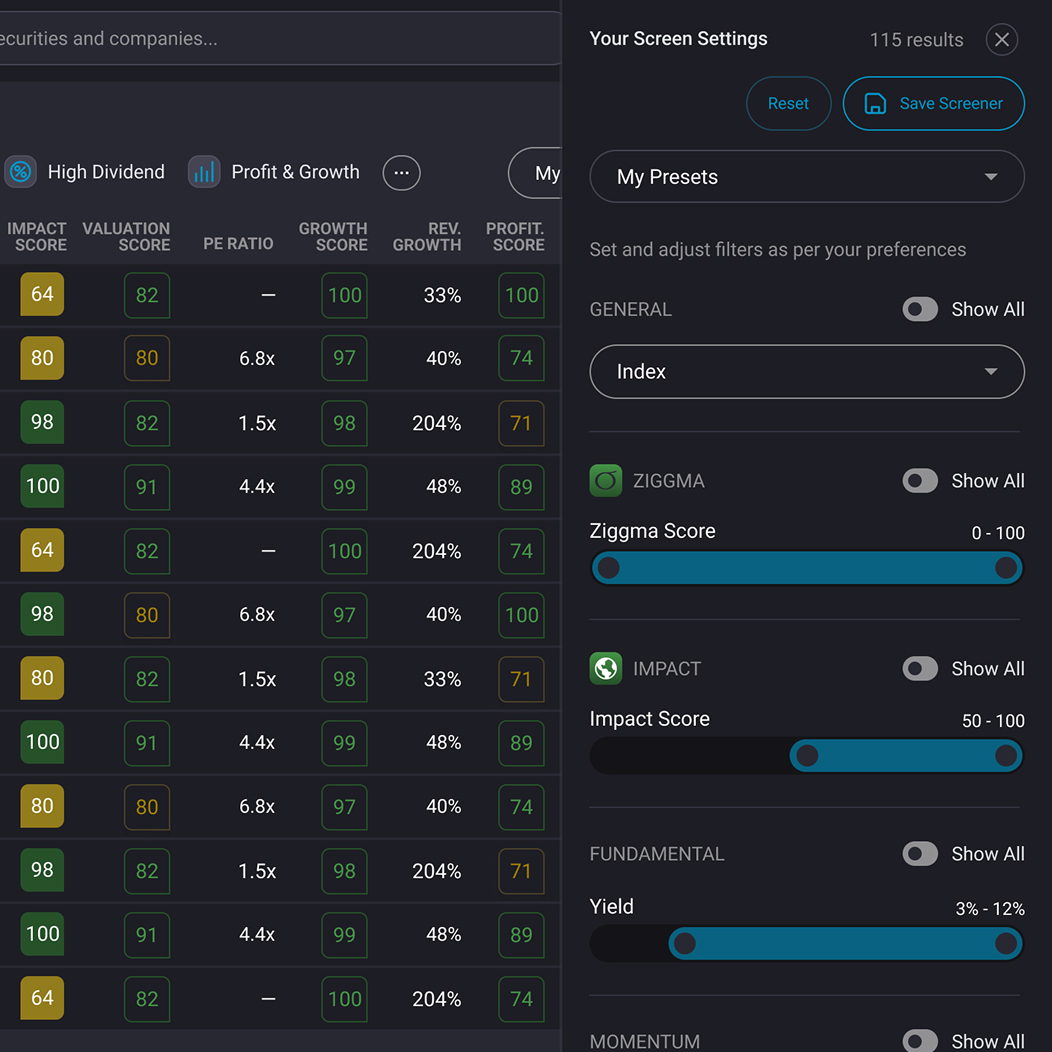
Task: Click the left handle of the Yield slider
Action: coord(684,943)
